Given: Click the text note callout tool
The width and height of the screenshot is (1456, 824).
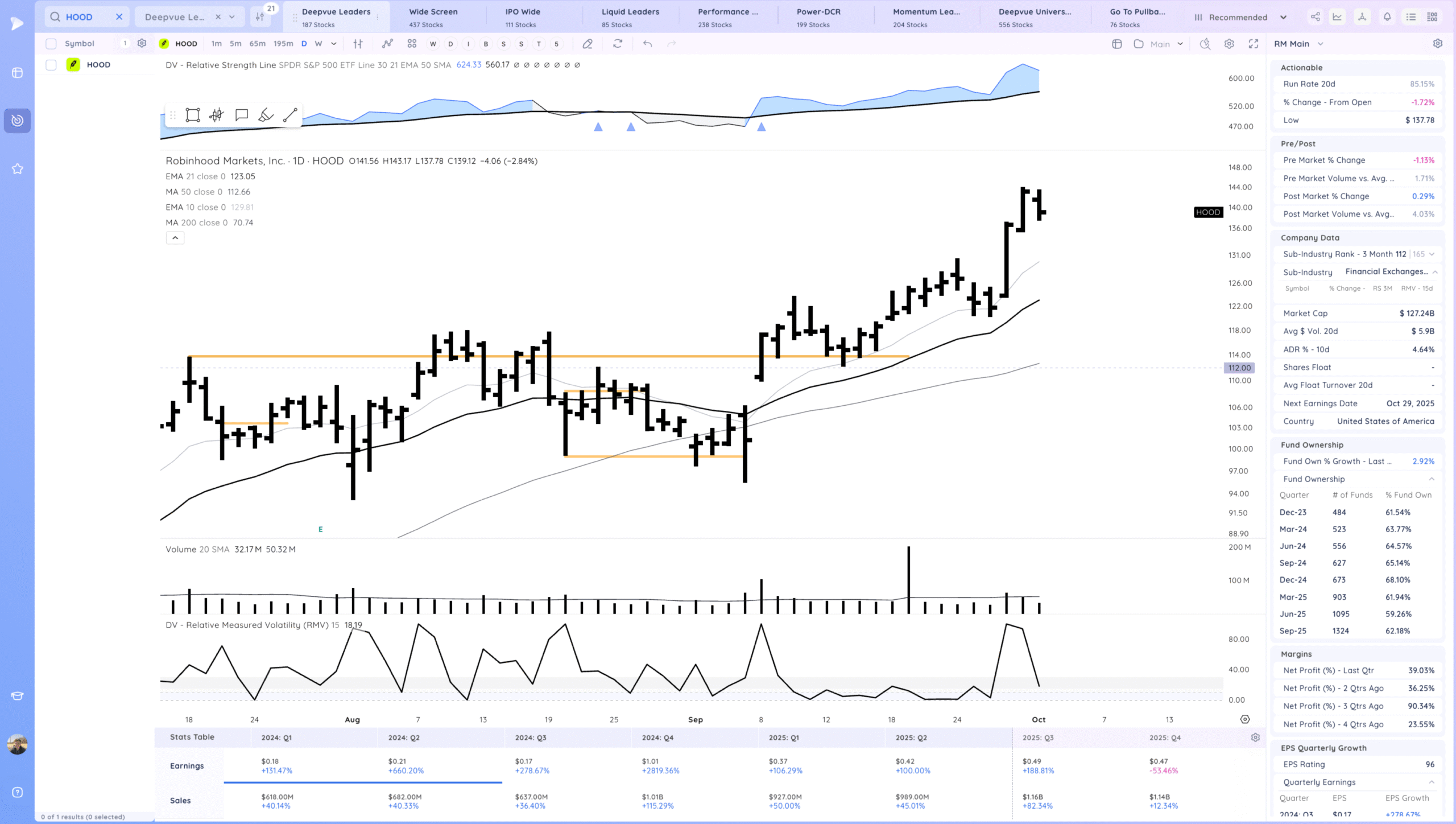Looking at the screenshot, I should tap(242, 115).
